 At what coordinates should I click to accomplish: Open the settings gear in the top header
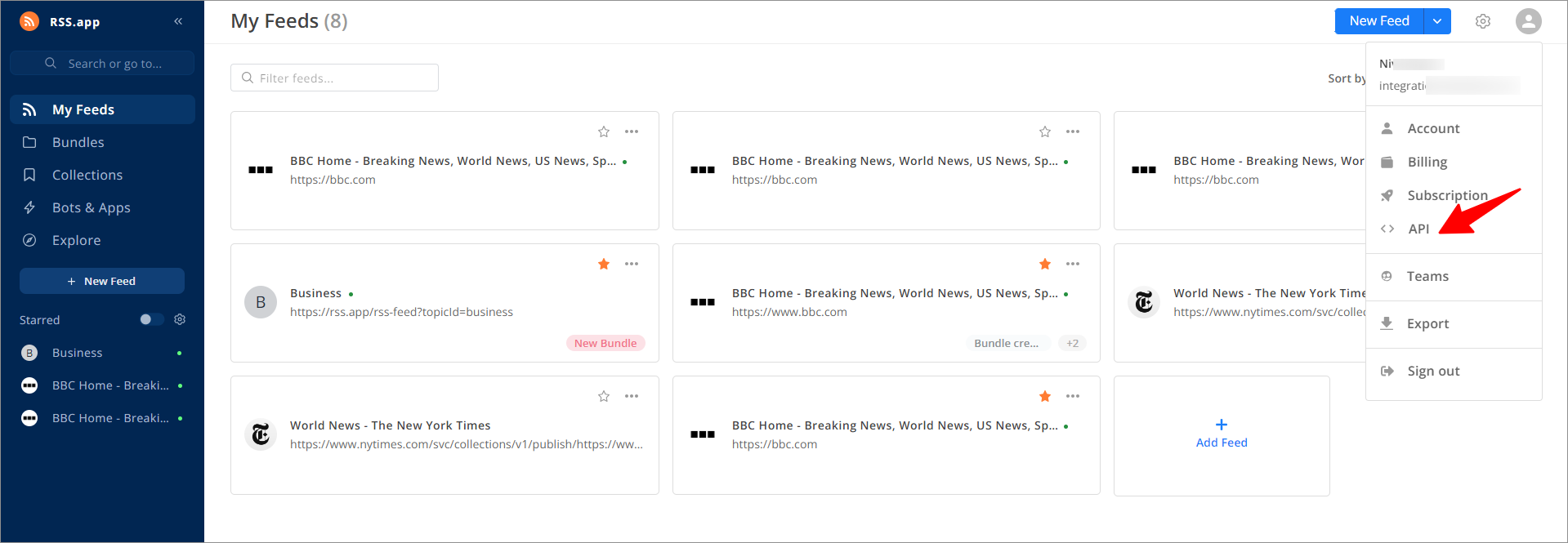coord(1483,21)
